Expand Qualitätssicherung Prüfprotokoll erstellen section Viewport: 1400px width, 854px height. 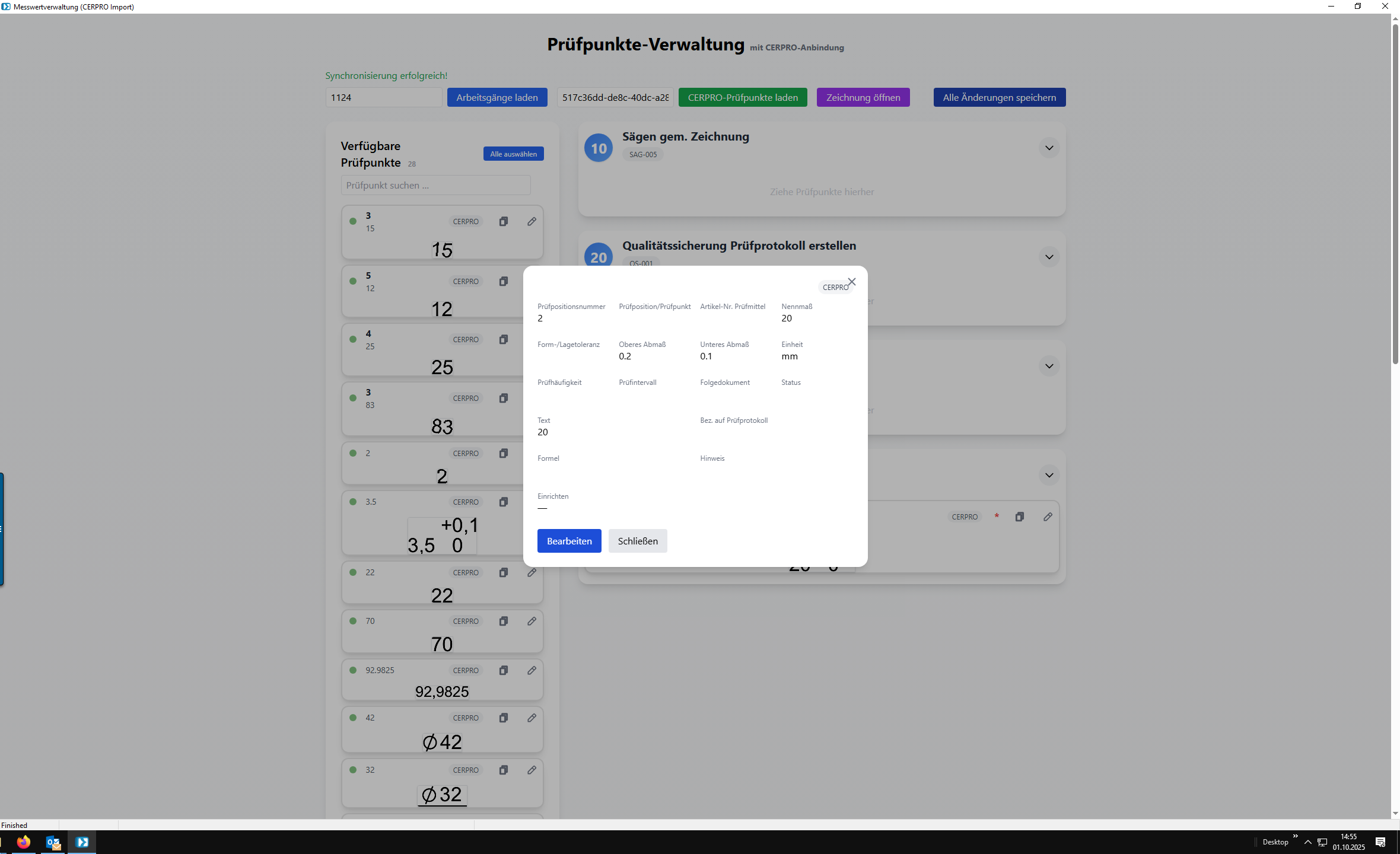[1049, 257]
